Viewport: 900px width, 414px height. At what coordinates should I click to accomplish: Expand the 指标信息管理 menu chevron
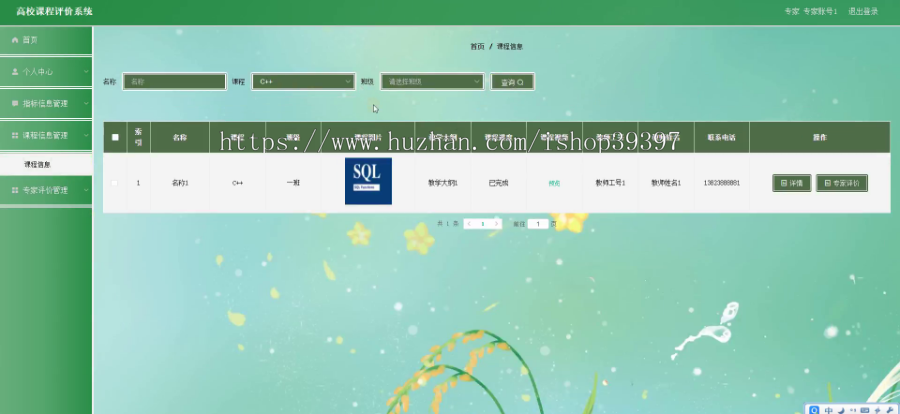[86, 103]
